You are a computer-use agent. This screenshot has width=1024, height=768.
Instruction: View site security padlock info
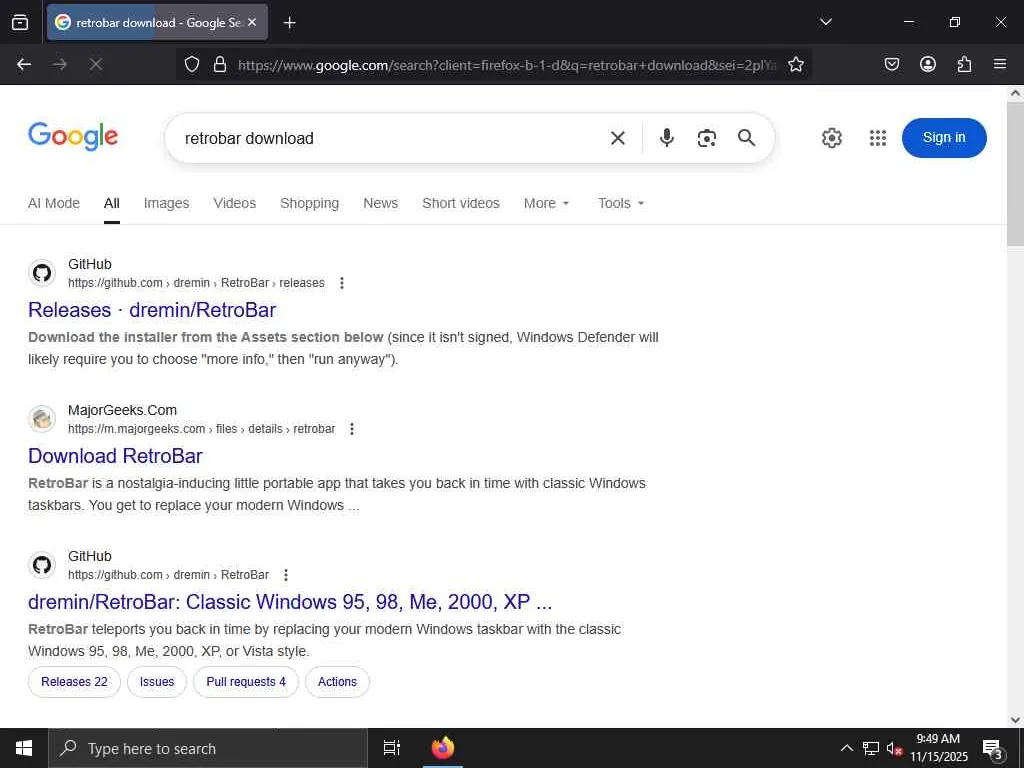[220, 65]
